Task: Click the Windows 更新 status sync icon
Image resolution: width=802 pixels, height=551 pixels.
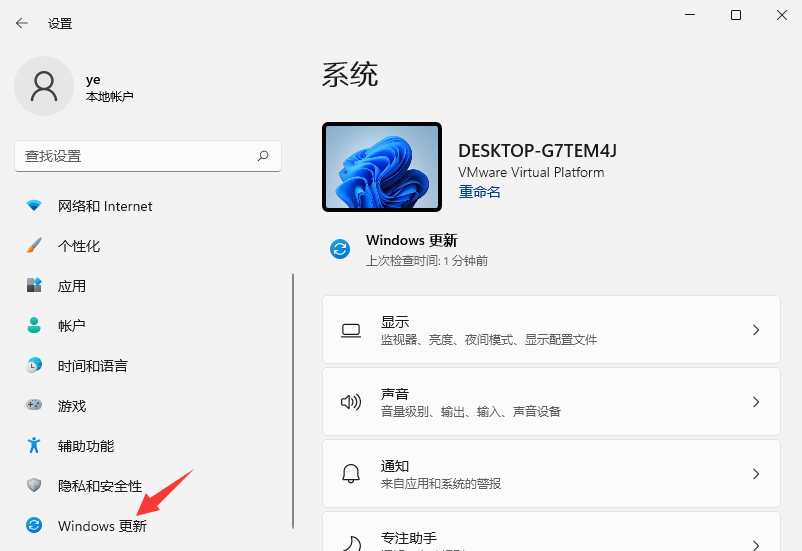Action: (340, 250)
